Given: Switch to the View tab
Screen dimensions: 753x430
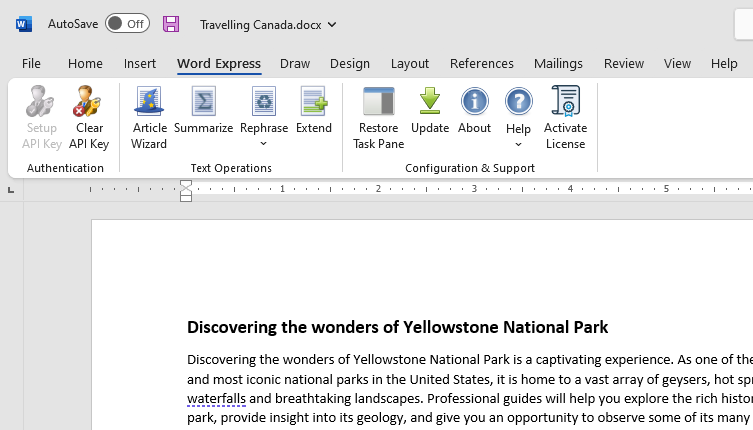Looking at the screenshot, I should pos(677,63).
